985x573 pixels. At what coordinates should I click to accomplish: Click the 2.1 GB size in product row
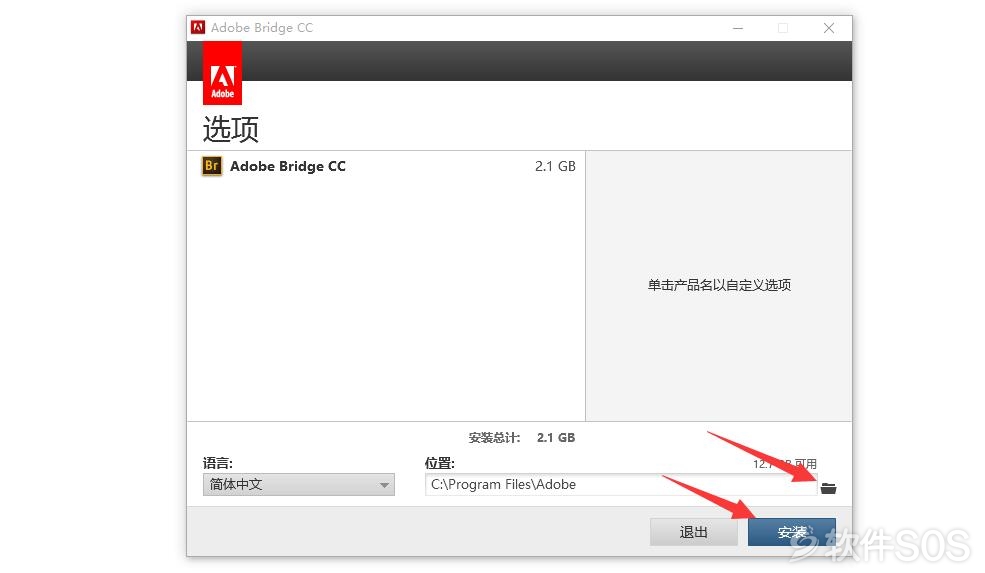point(555,166)
